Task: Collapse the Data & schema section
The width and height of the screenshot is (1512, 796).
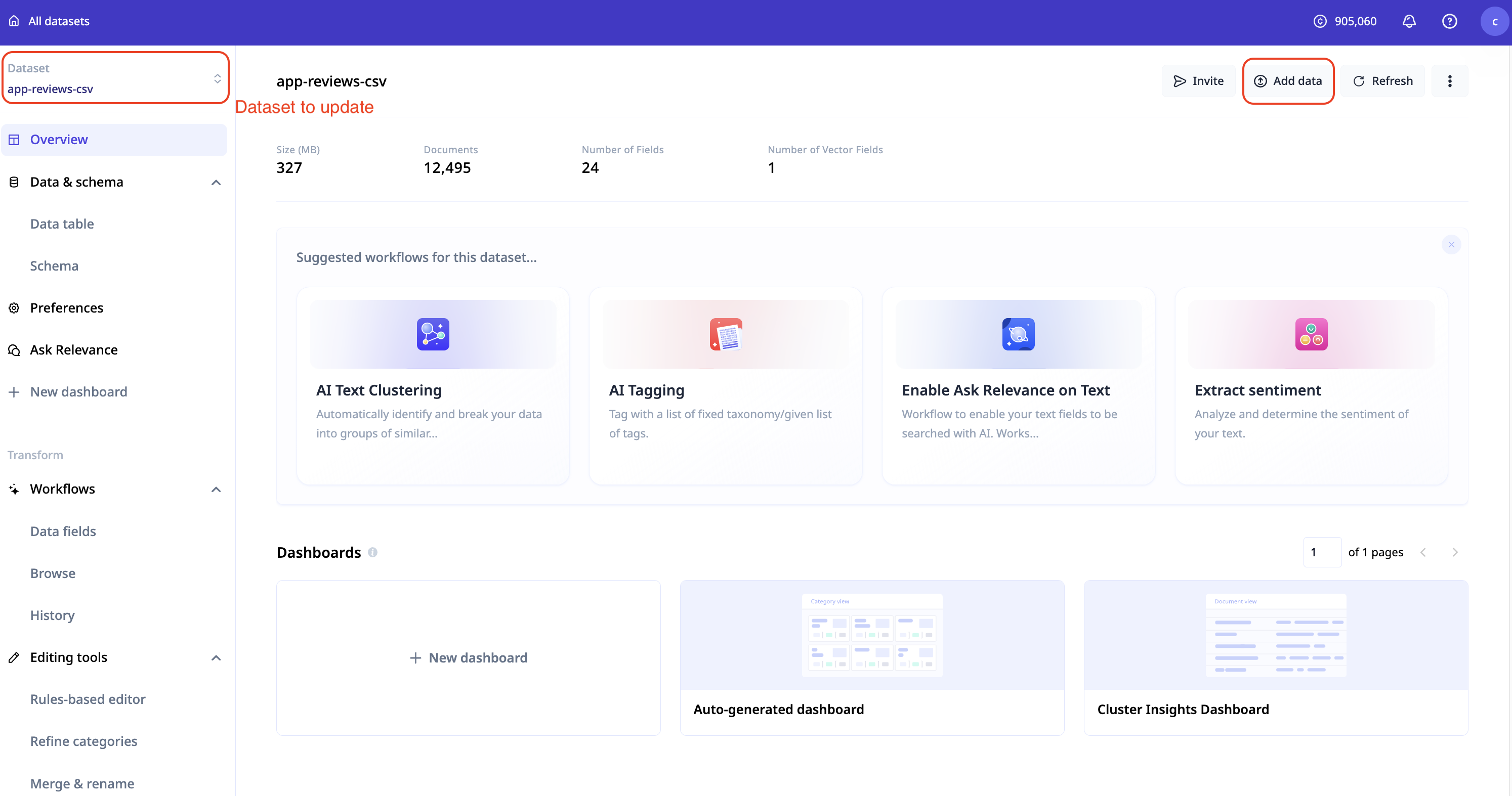Action: (x=216, y=183)
